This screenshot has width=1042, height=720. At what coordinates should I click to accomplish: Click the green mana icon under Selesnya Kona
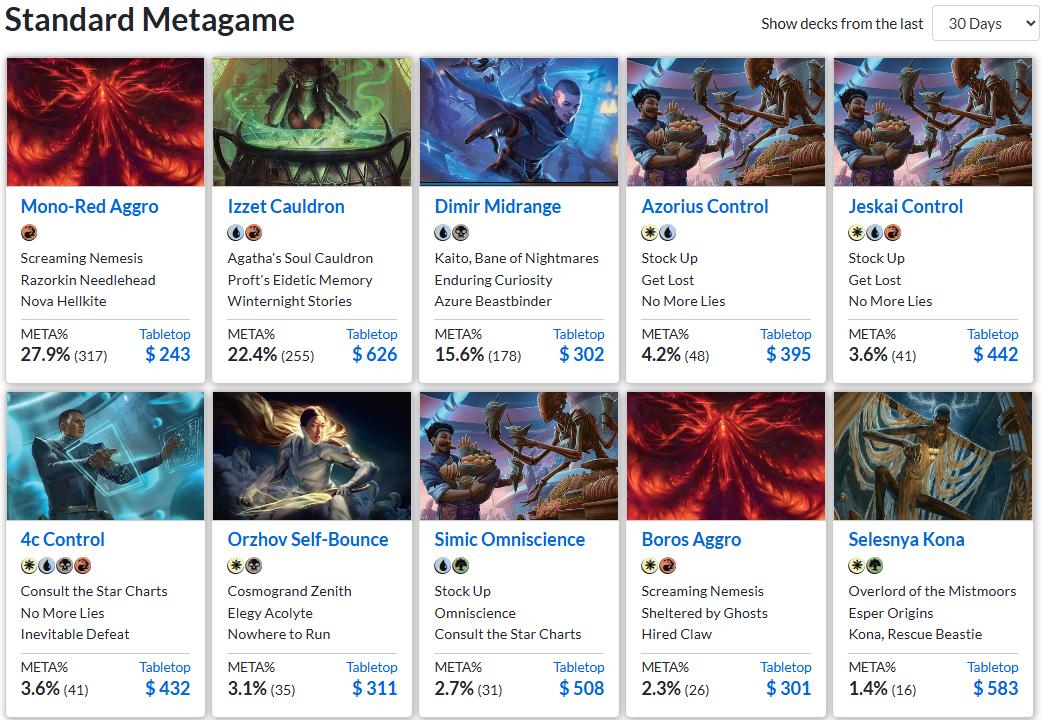(874, 566)
